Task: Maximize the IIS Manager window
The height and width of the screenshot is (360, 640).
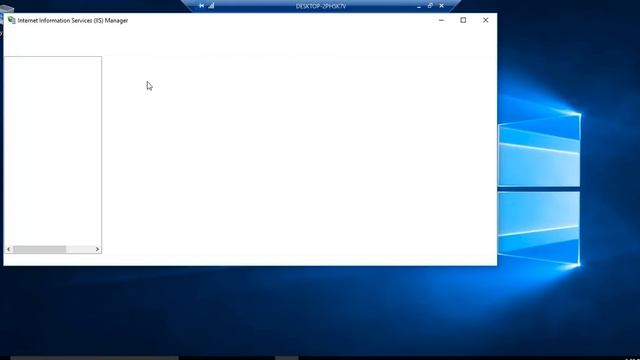Action: [x=463, y=20]
